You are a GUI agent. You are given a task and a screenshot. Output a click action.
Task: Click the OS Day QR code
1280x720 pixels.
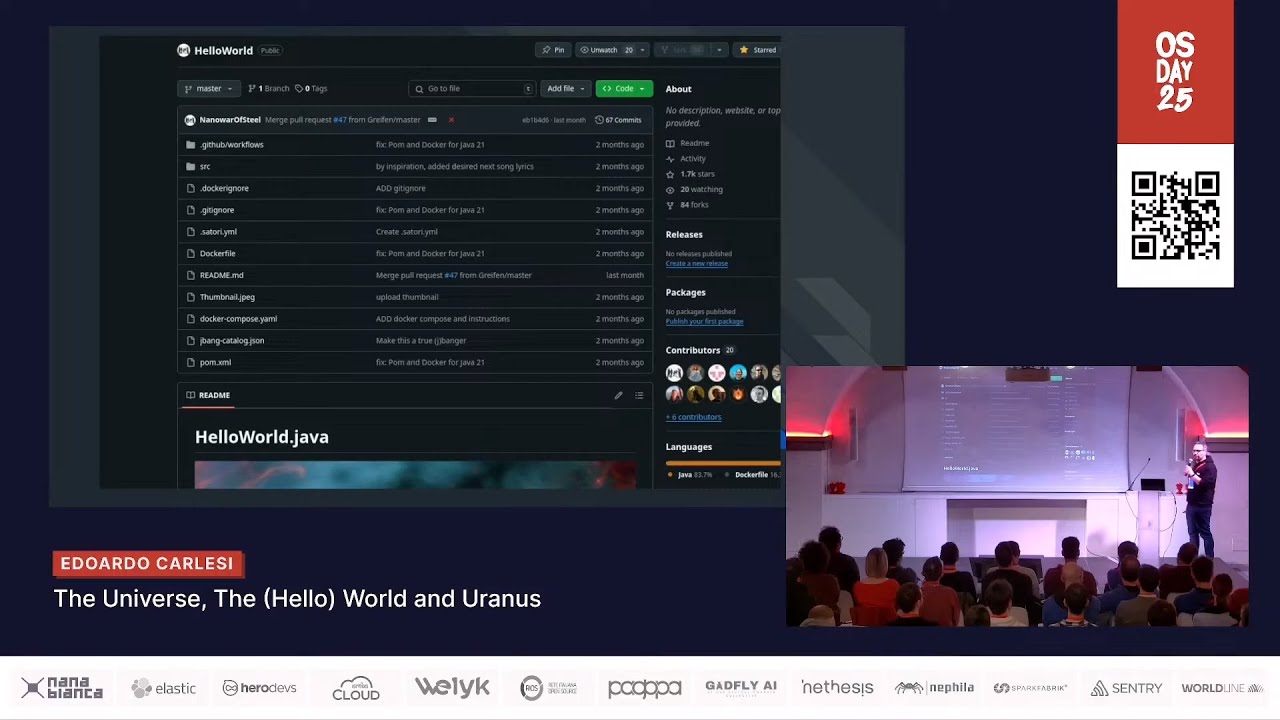[x=1175, y=216]
